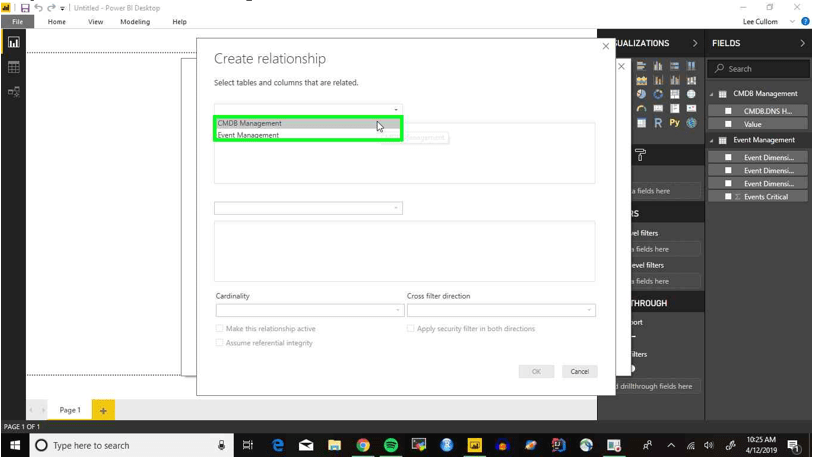This screenshot has height=458, width=814.
Task: Open the View ribbon tab
Action: pyautogui.click(x=96, y=22)
